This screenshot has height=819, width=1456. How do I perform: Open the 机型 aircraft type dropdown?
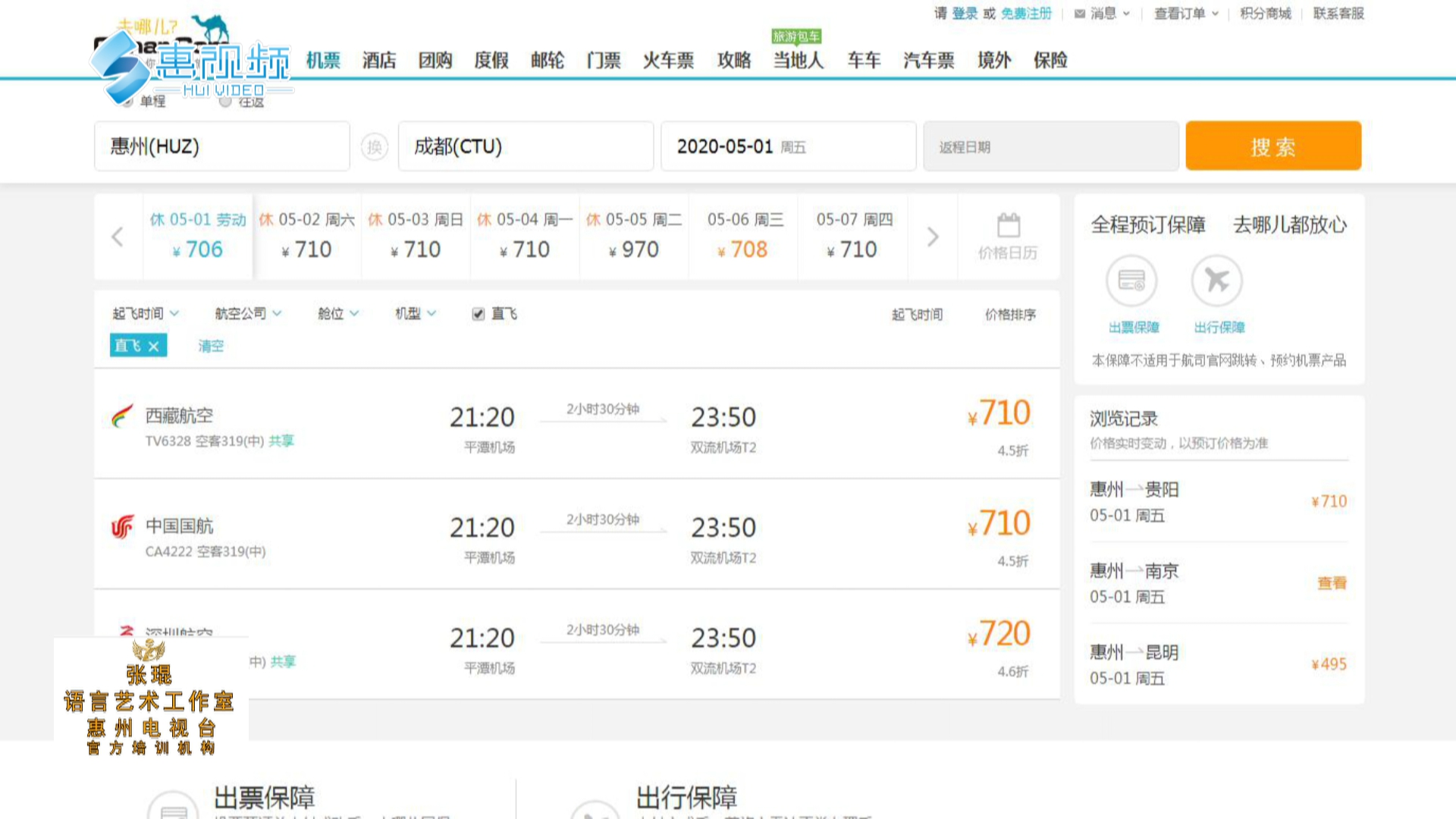pos(416,313)
